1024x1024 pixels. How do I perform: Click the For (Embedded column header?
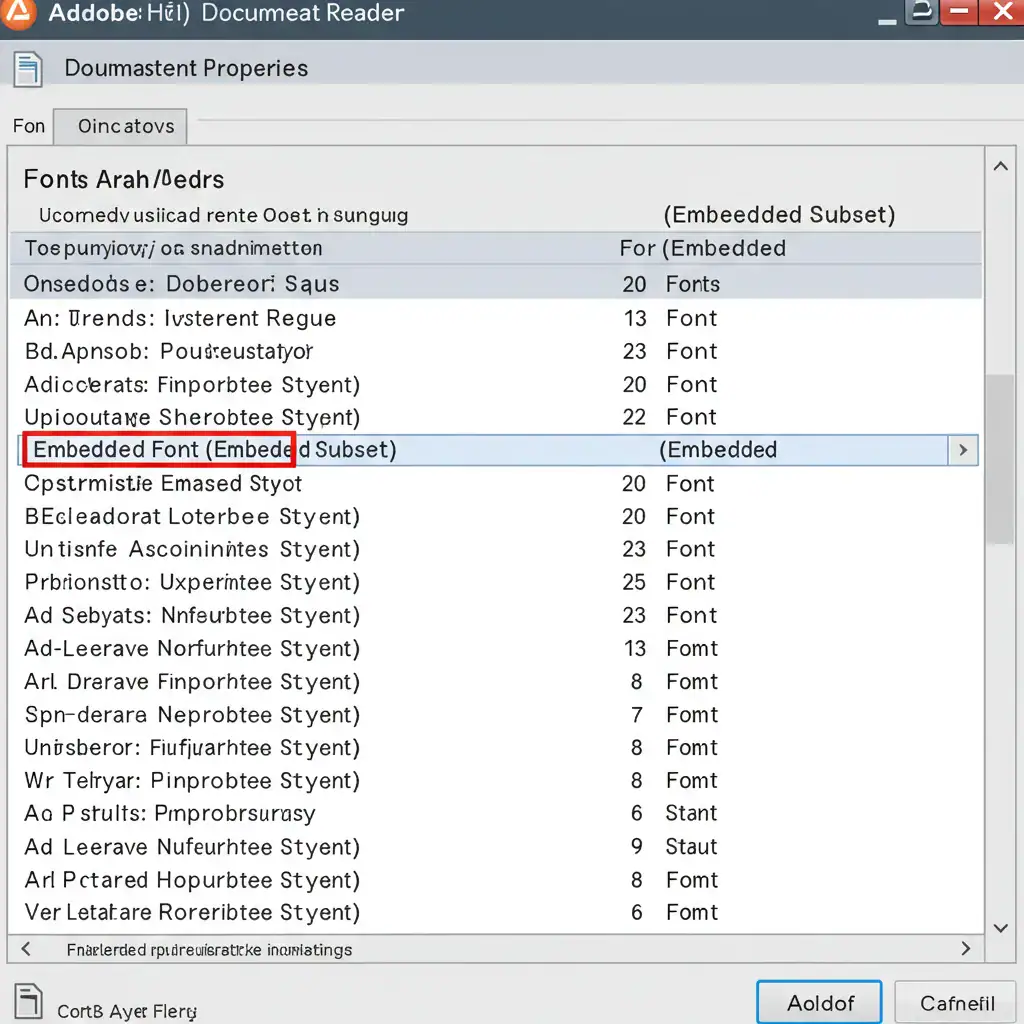coord(703,249)
